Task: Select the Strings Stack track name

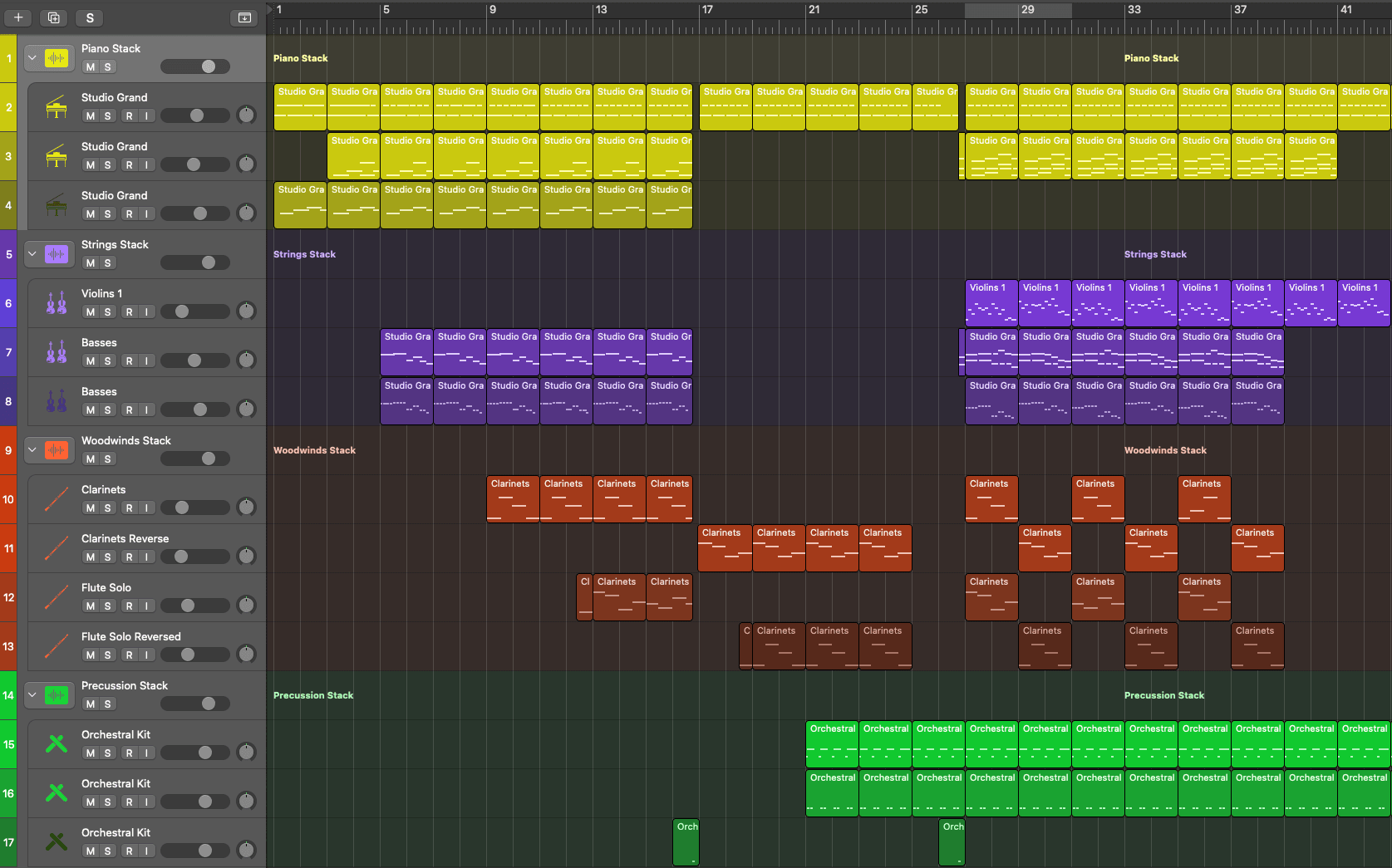Action: (115, 245)
